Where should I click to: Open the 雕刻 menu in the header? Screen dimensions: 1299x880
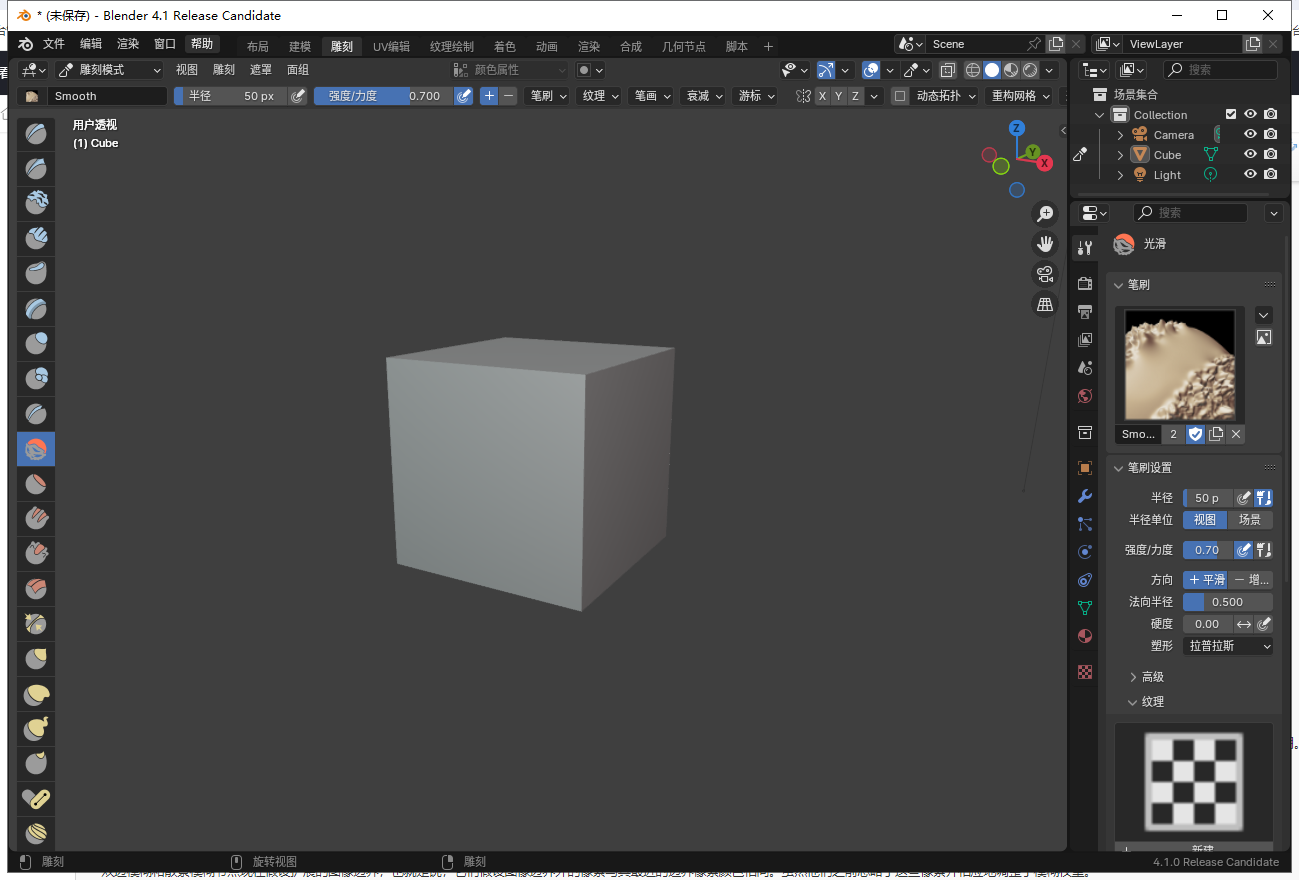[x=222, y=69]
